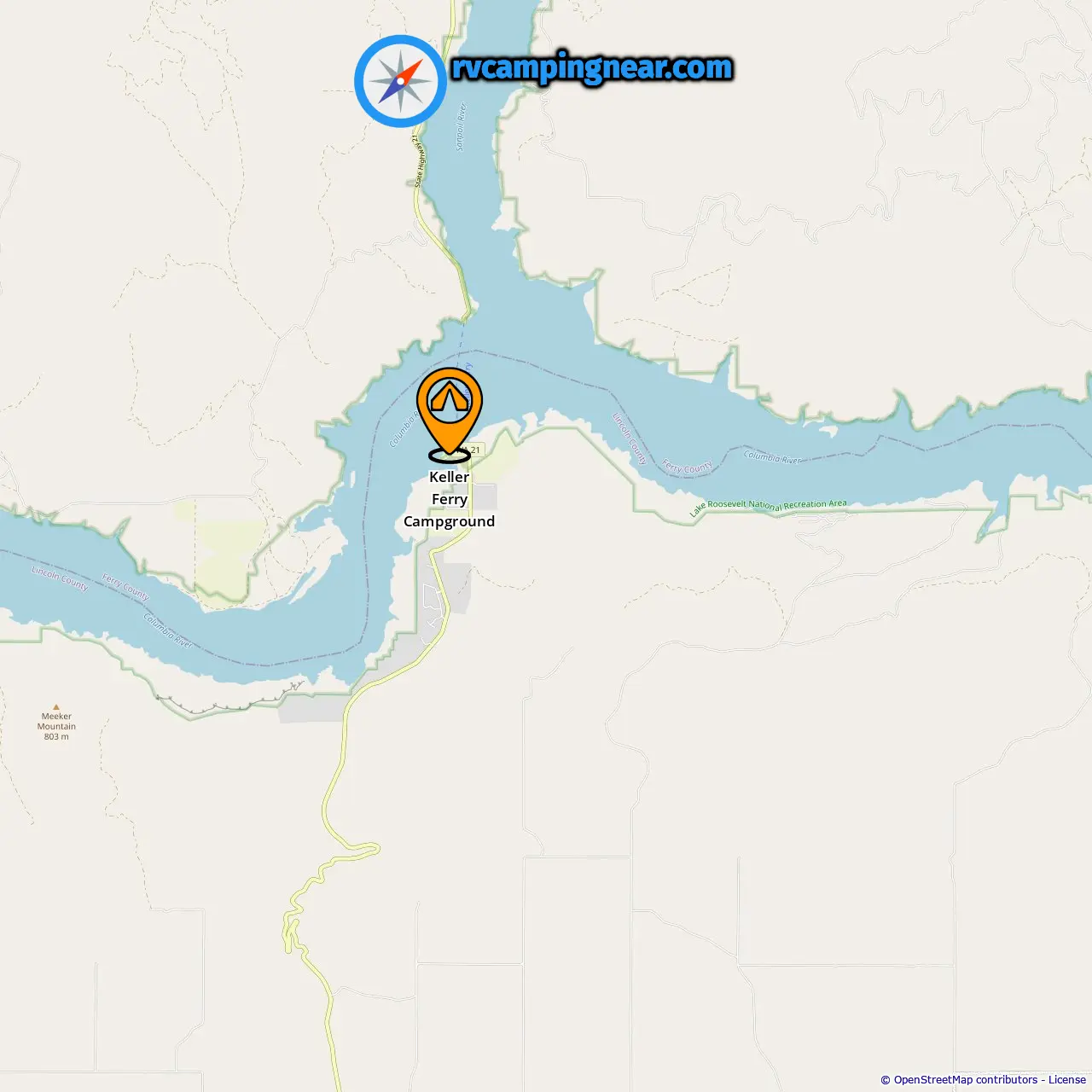Viewport: 1092px width, 1092px height.
Task: Click the State Highway 21 road label
Action: pos(418,160)
